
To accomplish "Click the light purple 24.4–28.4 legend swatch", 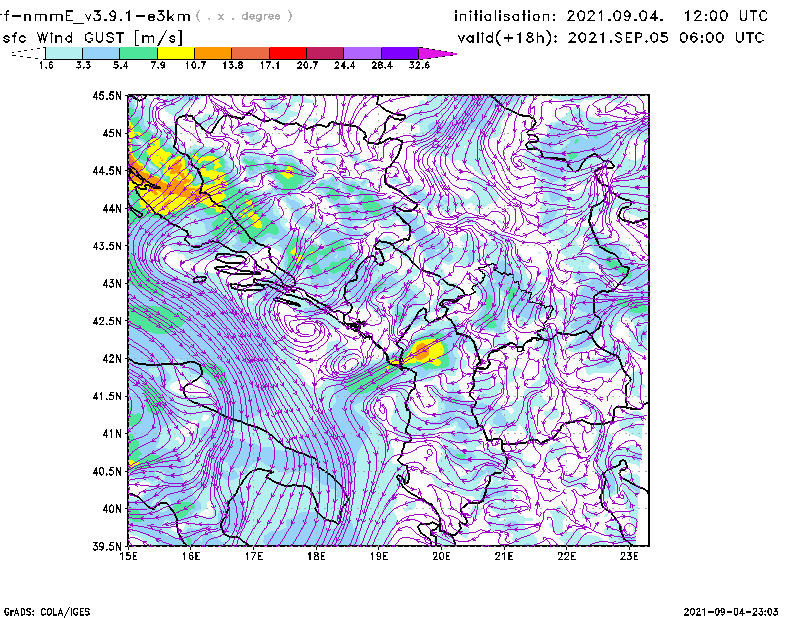I will coord(362,53).
